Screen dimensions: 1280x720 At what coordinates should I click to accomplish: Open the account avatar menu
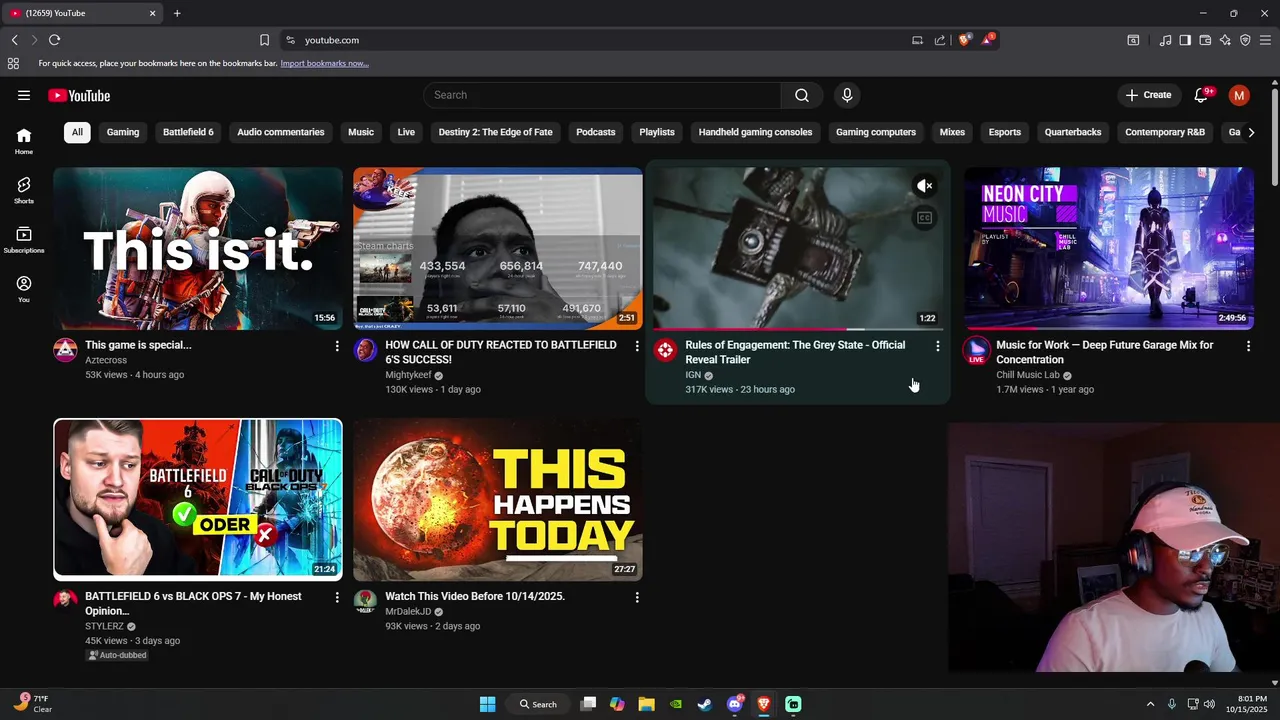(x=1239, y=95)
